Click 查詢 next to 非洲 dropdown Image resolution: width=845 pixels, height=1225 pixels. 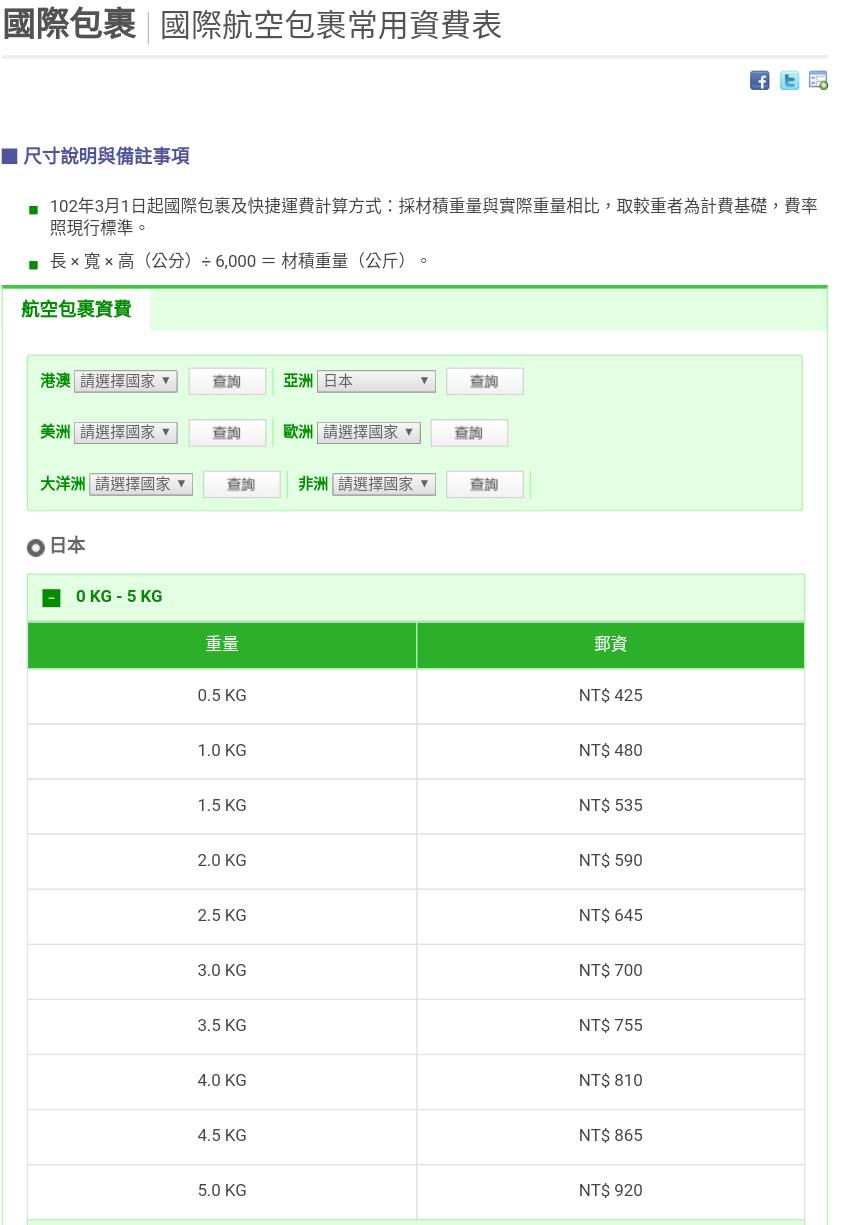484,485
